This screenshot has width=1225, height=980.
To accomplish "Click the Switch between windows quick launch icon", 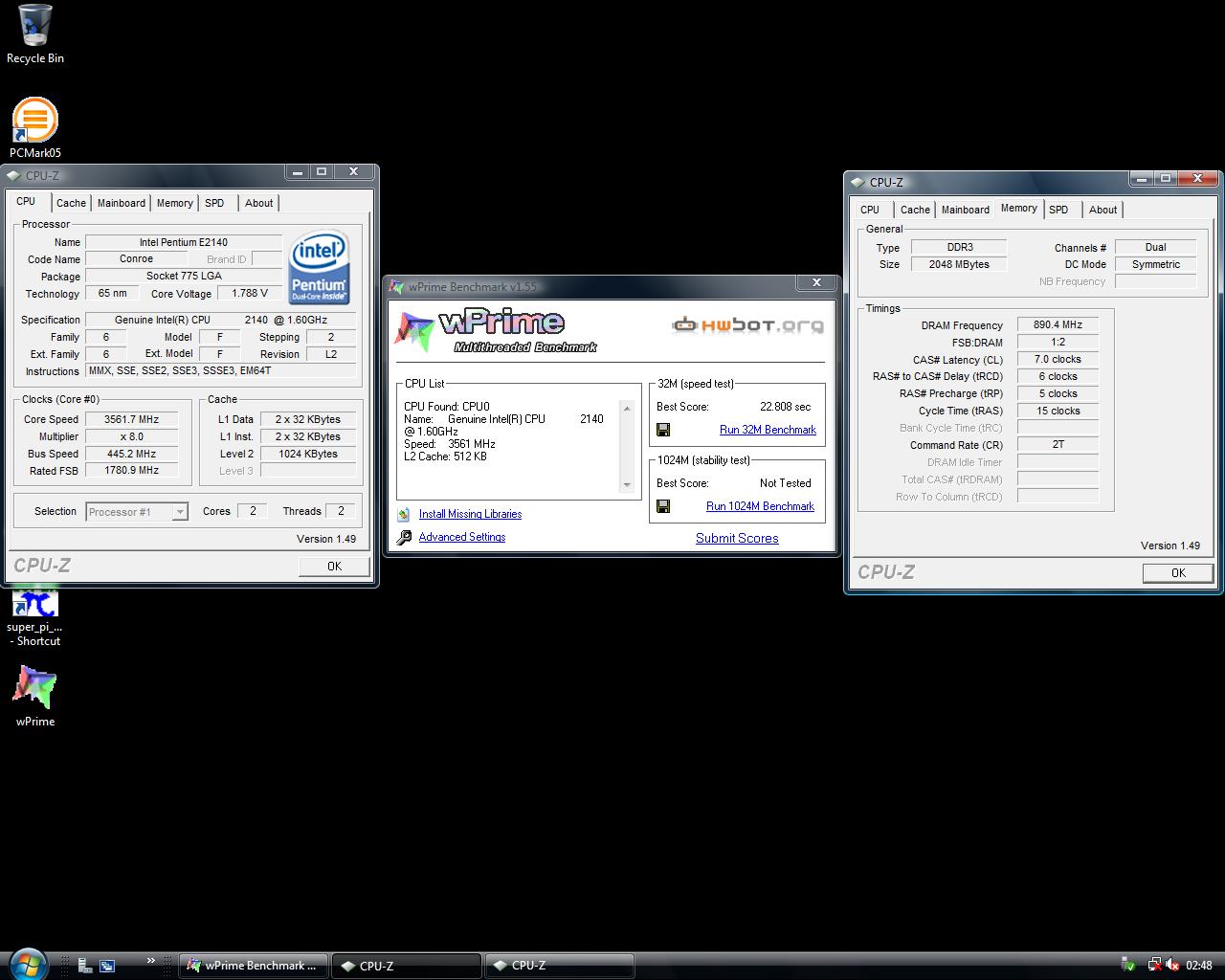I will (x=107, y=966).
